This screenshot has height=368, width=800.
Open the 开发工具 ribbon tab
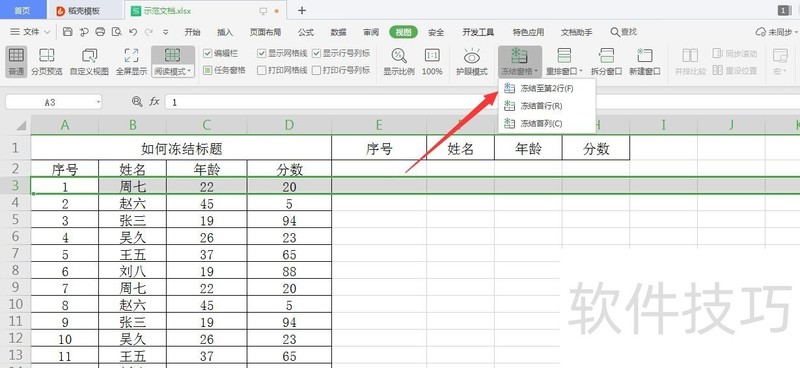click(x=478, y=32)
